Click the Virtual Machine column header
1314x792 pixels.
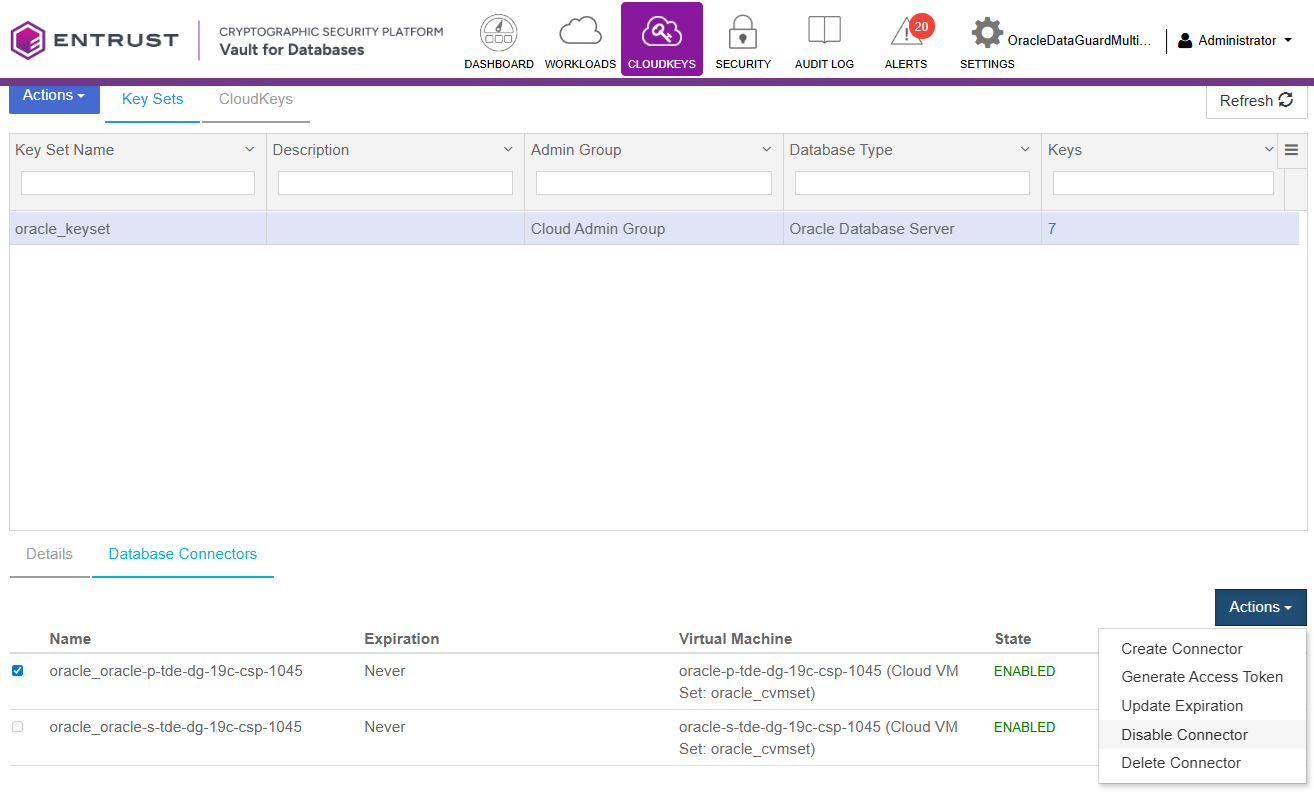pos(735,639)
